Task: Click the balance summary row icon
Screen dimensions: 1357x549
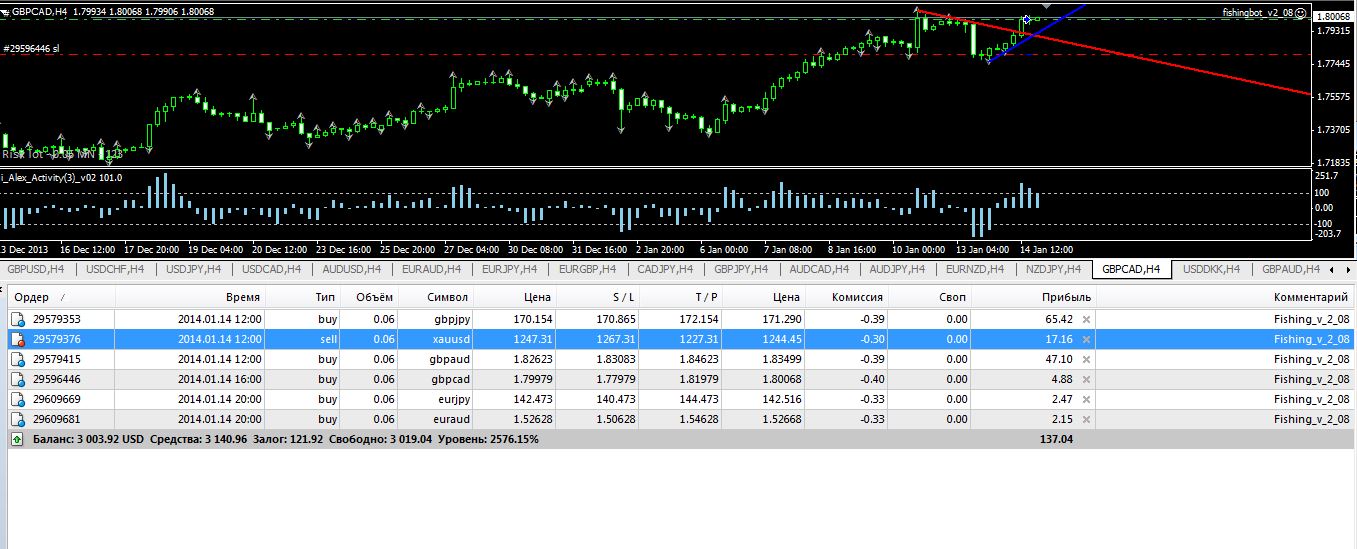Action: click(x=18, y=439)
